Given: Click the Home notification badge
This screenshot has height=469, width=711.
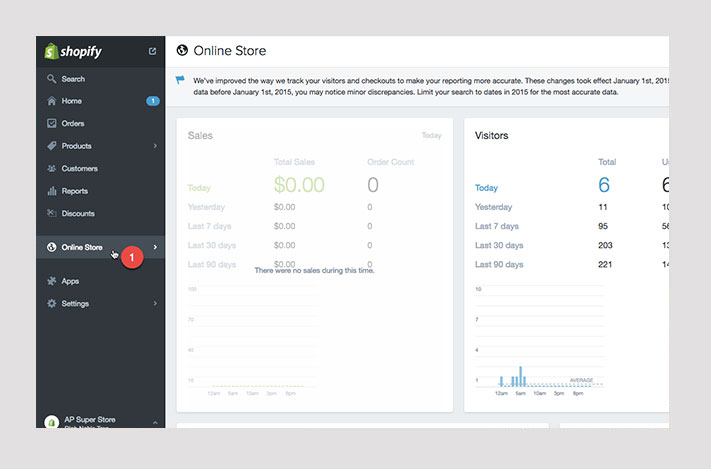Looking at the screenshot, I should click(x=152, y=101).
